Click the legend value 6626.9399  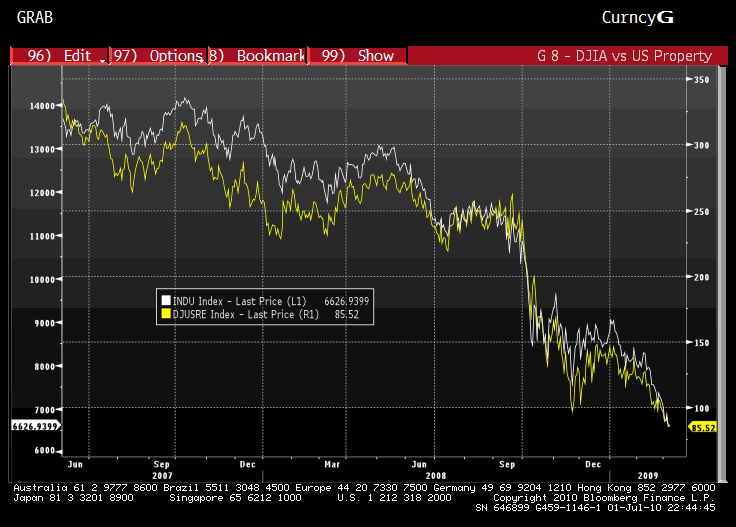point(346,301)
